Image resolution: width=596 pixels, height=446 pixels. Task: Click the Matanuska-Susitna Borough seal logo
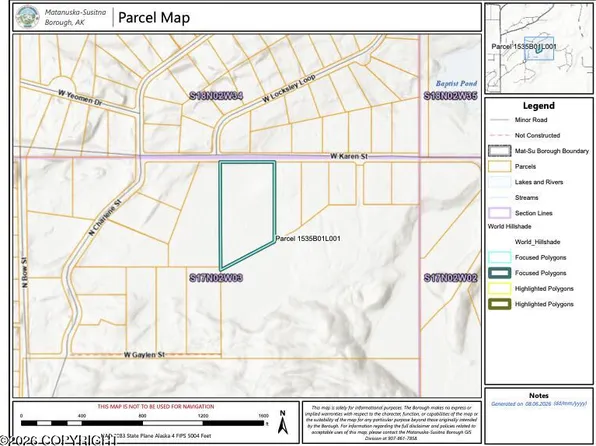pos(28,16)
